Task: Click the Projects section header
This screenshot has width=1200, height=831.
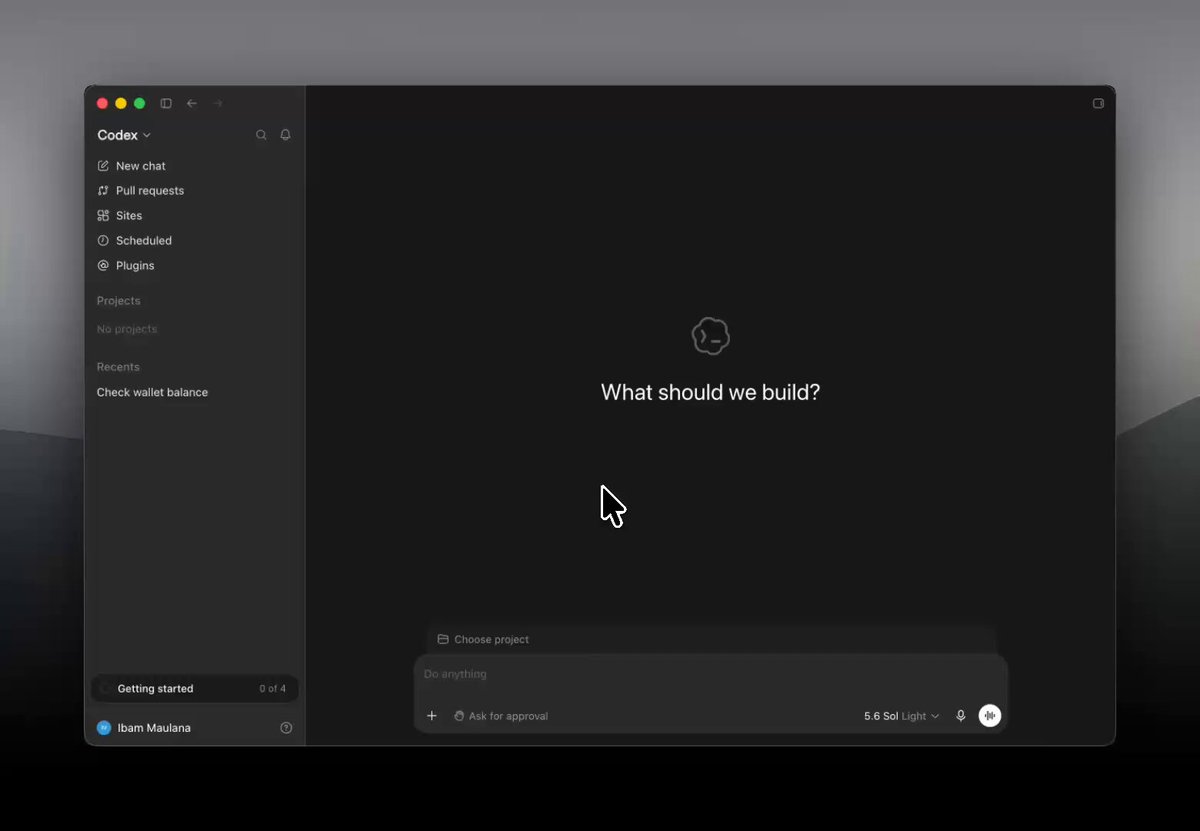Action: (118, 301)
